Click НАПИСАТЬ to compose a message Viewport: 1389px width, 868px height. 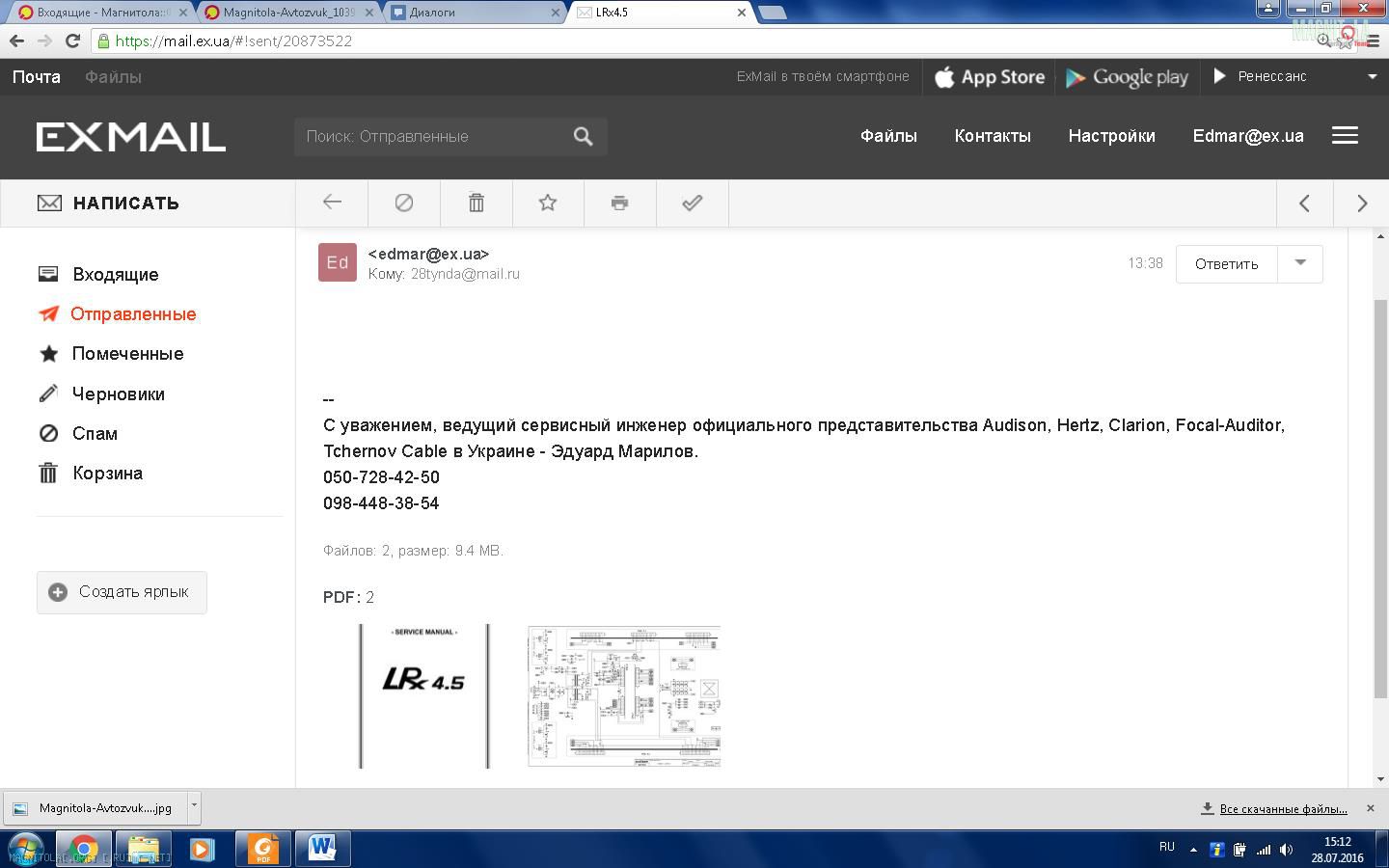pyautogui.click(x=125, y=203)
